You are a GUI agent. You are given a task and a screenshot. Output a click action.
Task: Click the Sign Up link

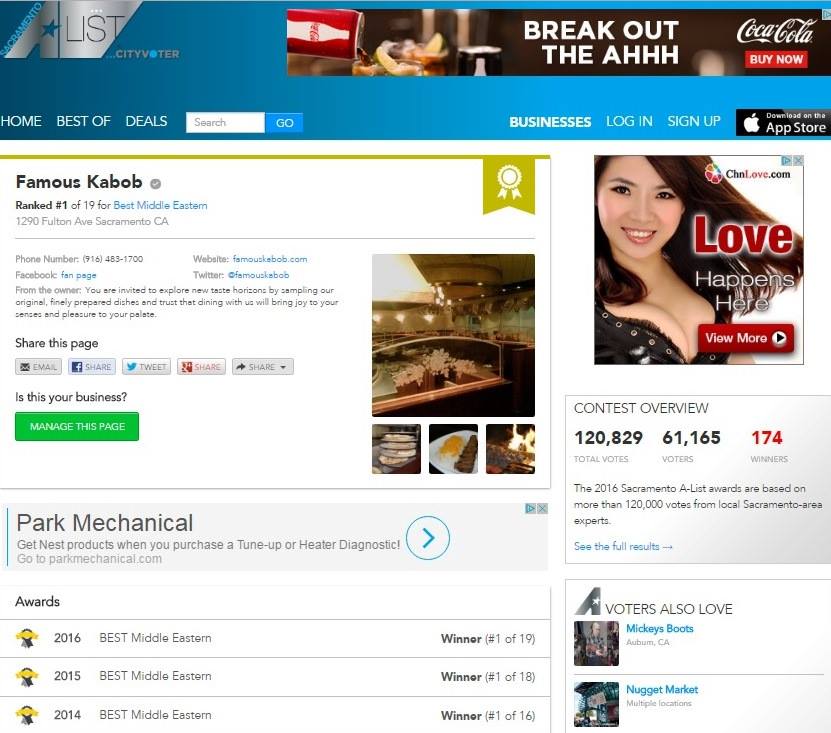coord(694,121)
